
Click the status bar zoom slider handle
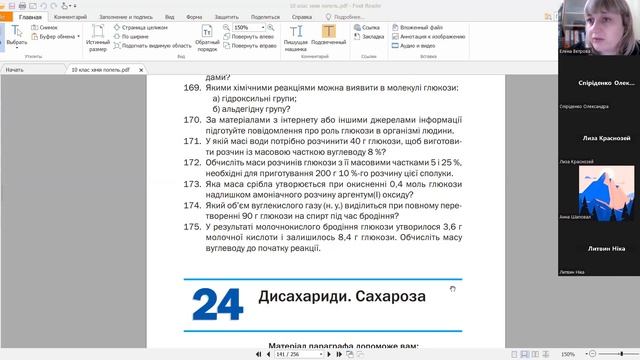(x=622, y=354)
